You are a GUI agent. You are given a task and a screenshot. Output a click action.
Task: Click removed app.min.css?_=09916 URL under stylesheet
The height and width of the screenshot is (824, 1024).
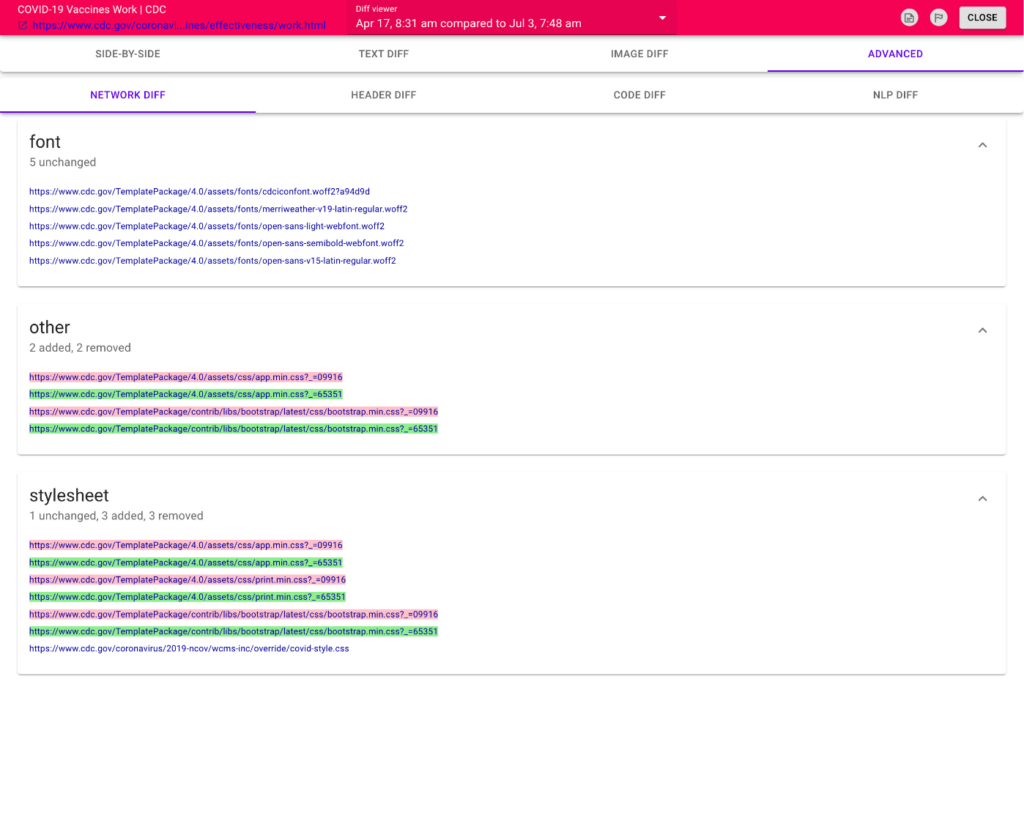coord(185,545)
